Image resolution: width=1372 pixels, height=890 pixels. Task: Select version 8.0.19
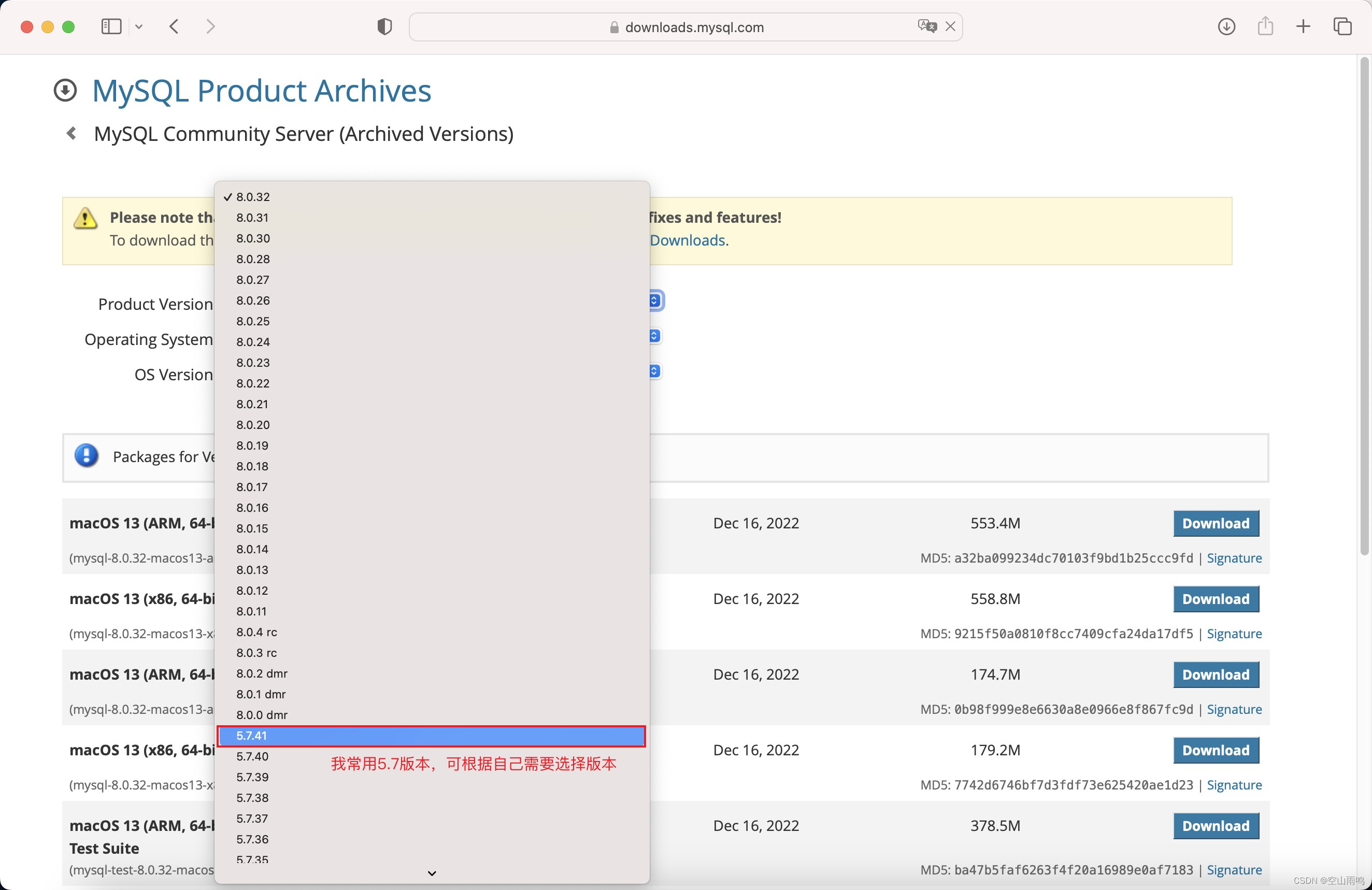(432, 446)
